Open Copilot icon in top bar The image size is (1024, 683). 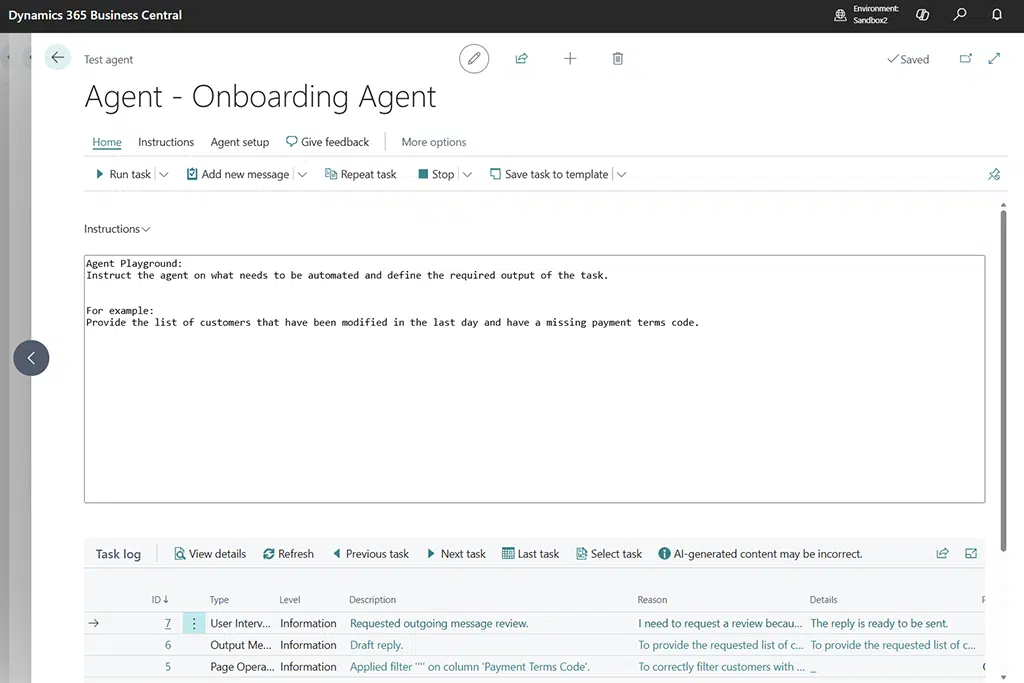[922, 14]
